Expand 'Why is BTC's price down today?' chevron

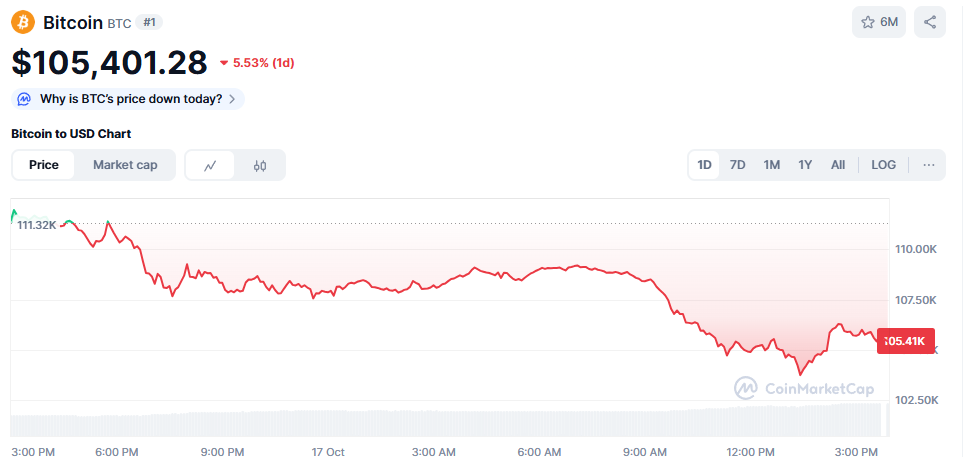[x=233, y=99]
